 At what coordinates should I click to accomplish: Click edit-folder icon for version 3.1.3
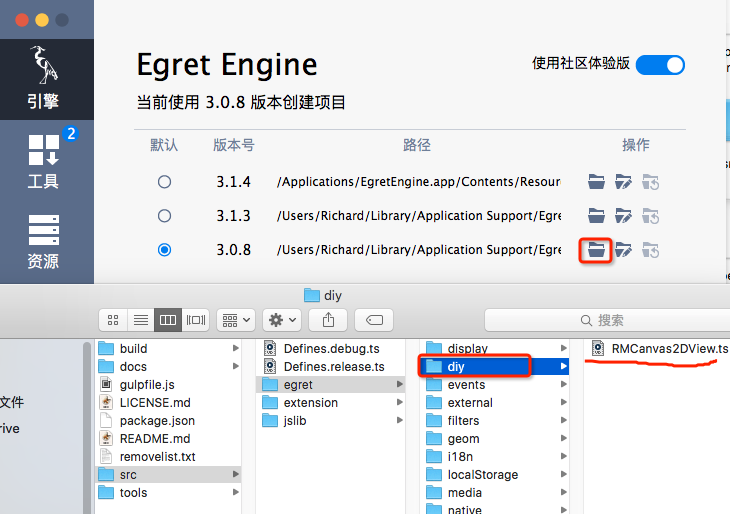[623, 216]
